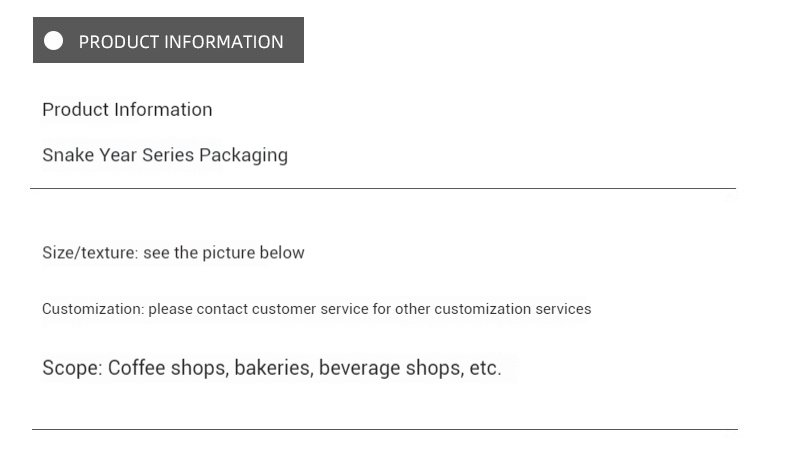The width and height of the screenshot is (790, 466).
Task: Click 'see the picture below' text
Action: click(223, 253)
